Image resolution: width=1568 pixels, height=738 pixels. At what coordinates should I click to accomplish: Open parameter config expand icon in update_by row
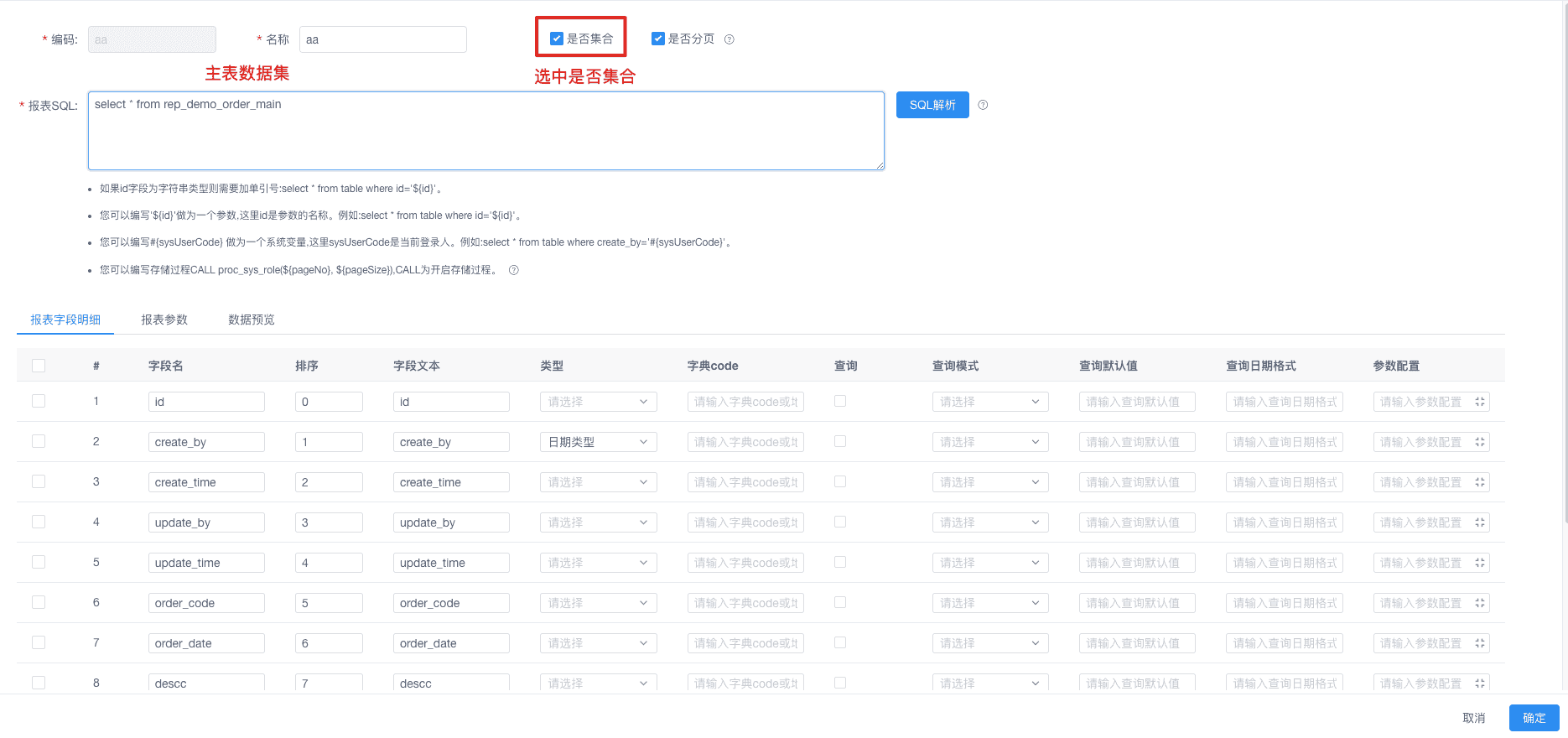pyautogui.click(x=1480, y=522)
